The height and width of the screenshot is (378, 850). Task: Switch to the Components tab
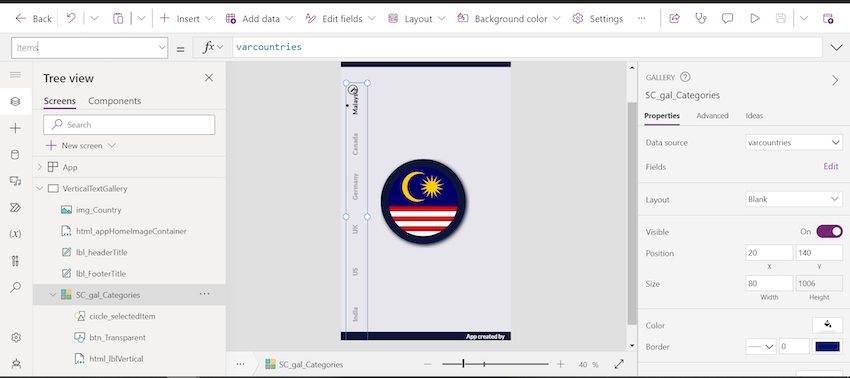(x=114, y=101)
